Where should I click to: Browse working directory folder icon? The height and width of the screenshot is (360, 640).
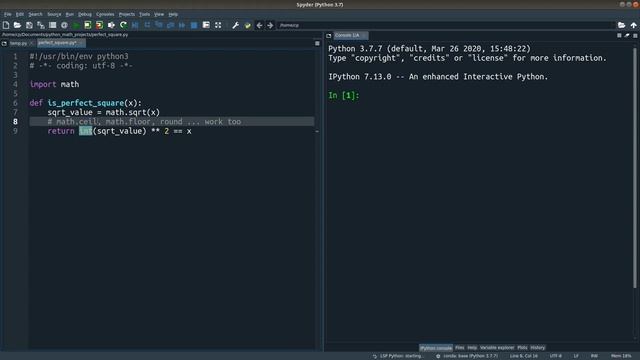[x=621, y=25]
